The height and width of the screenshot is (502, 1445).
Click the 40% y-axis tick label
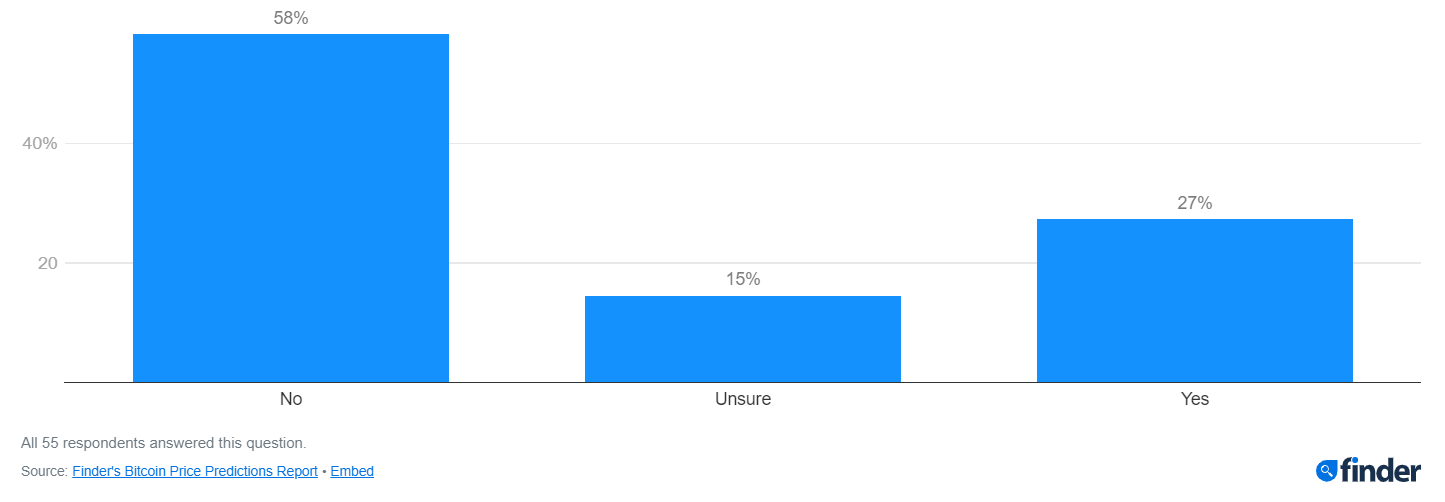[x=40, y=144]
